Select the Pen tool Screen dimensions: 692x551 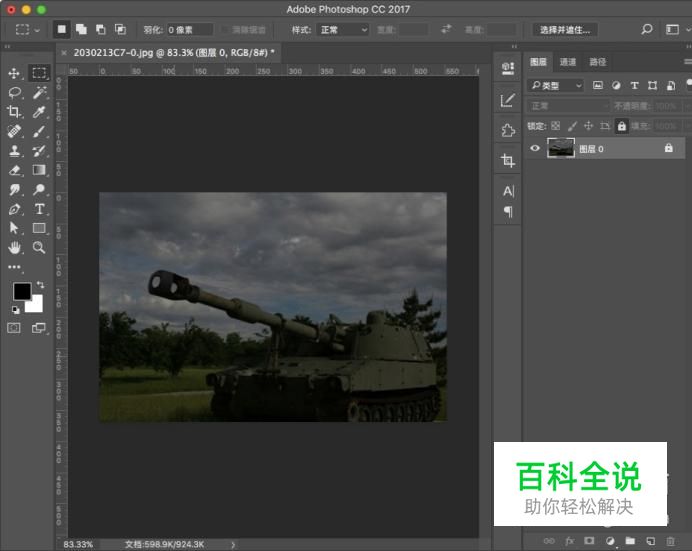pos(14,209)
